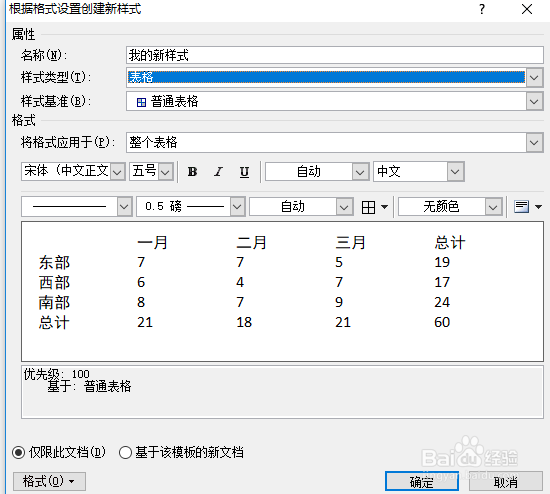The height and width of the screenshot is (494, 550).
Task: Select 基于该模板的新文档 radio button
Action: pyautogui.click(x=125, y=453)
